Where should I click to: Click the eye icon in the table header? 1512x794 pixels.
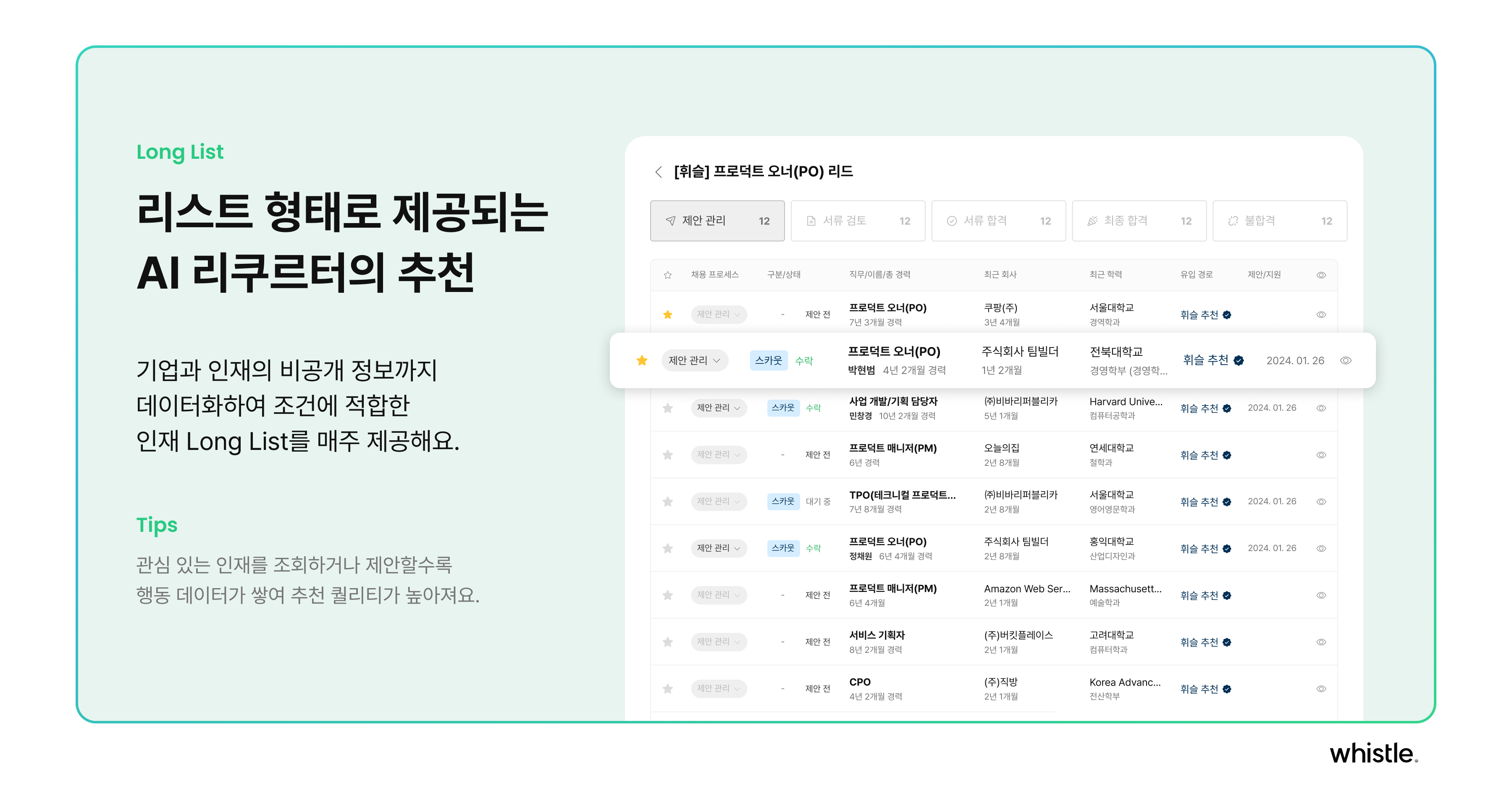[x=1320, y=275]
